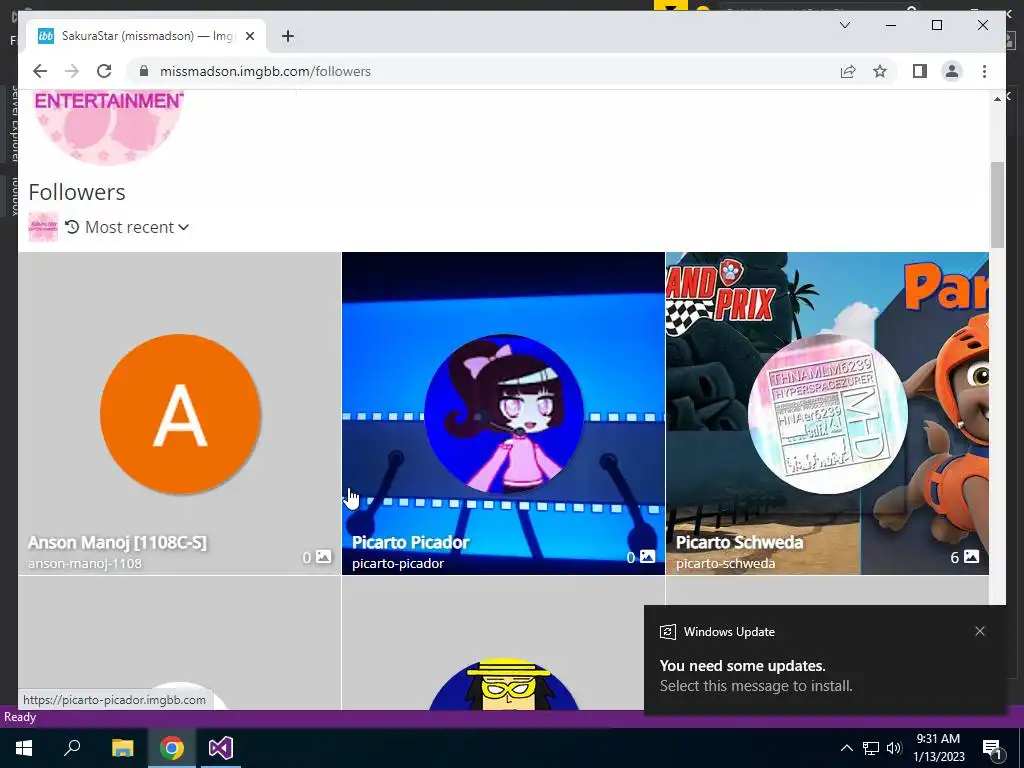Close the SakuraStar tab
The width and height of the screenshot is (1024, 768).
(x=249, y=36)
